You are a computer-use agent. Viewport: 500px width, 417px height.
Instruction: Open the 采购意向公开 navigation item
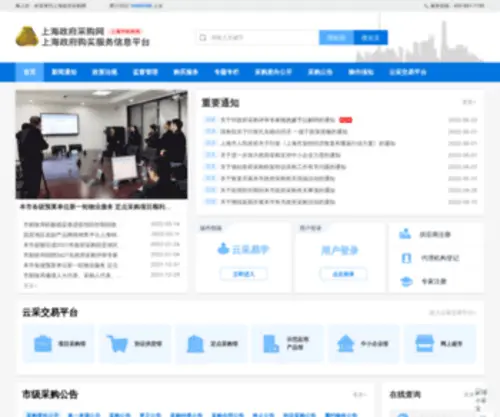coord(273,72)
